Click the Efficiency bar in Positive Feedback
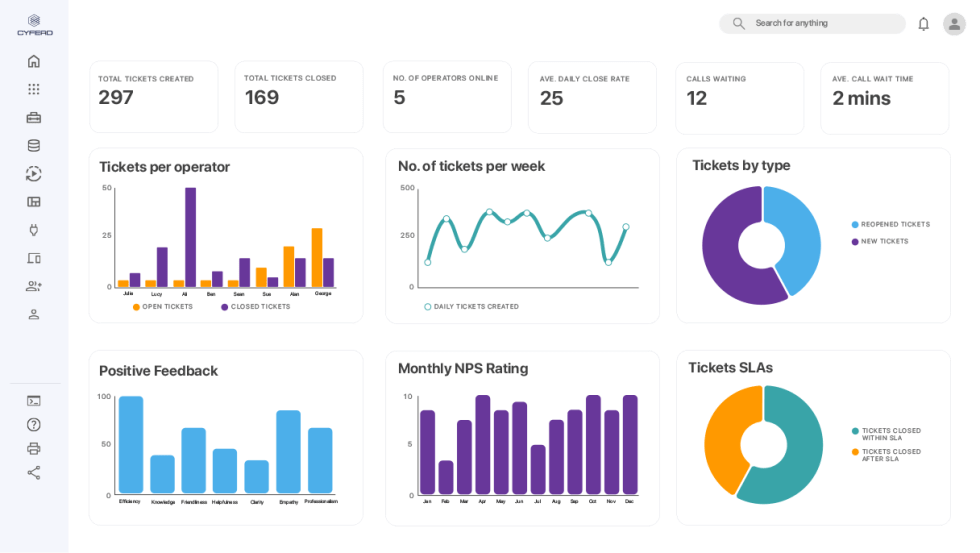The height and width of the screenshot is (553, 980). coord(131,445)
